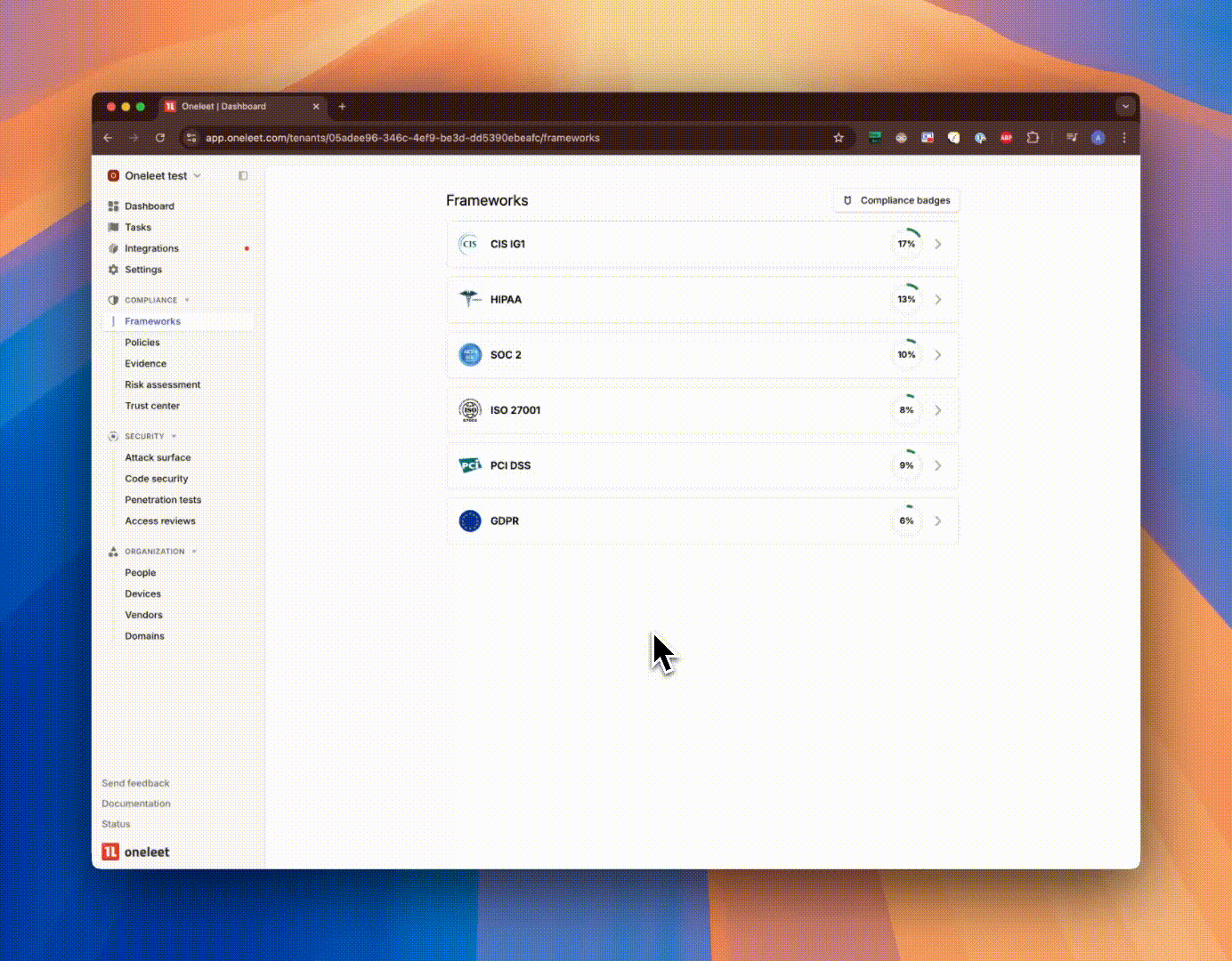Reload the page using browser refresh icon
Viewport: 1232px width, 961px height.
coord(160,138)
